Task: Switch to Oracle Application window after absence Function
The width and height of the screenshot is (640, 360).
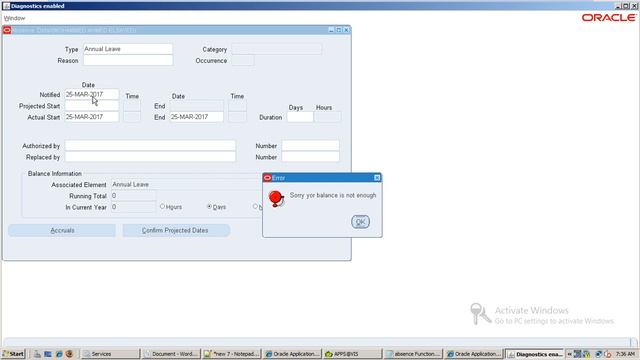Action: [x=473, y=354]
